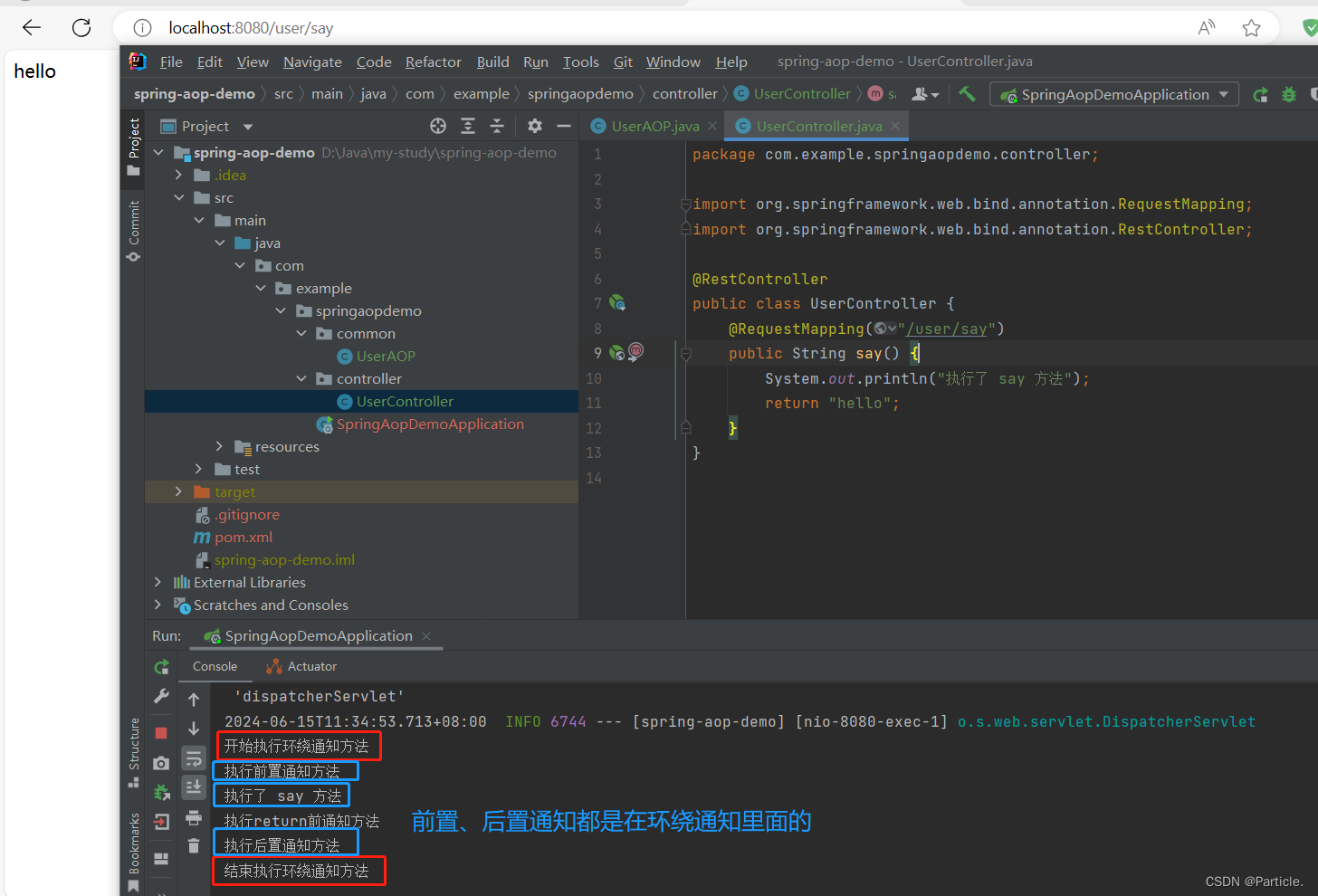Switch to the Actuator tab

[301, 666]
